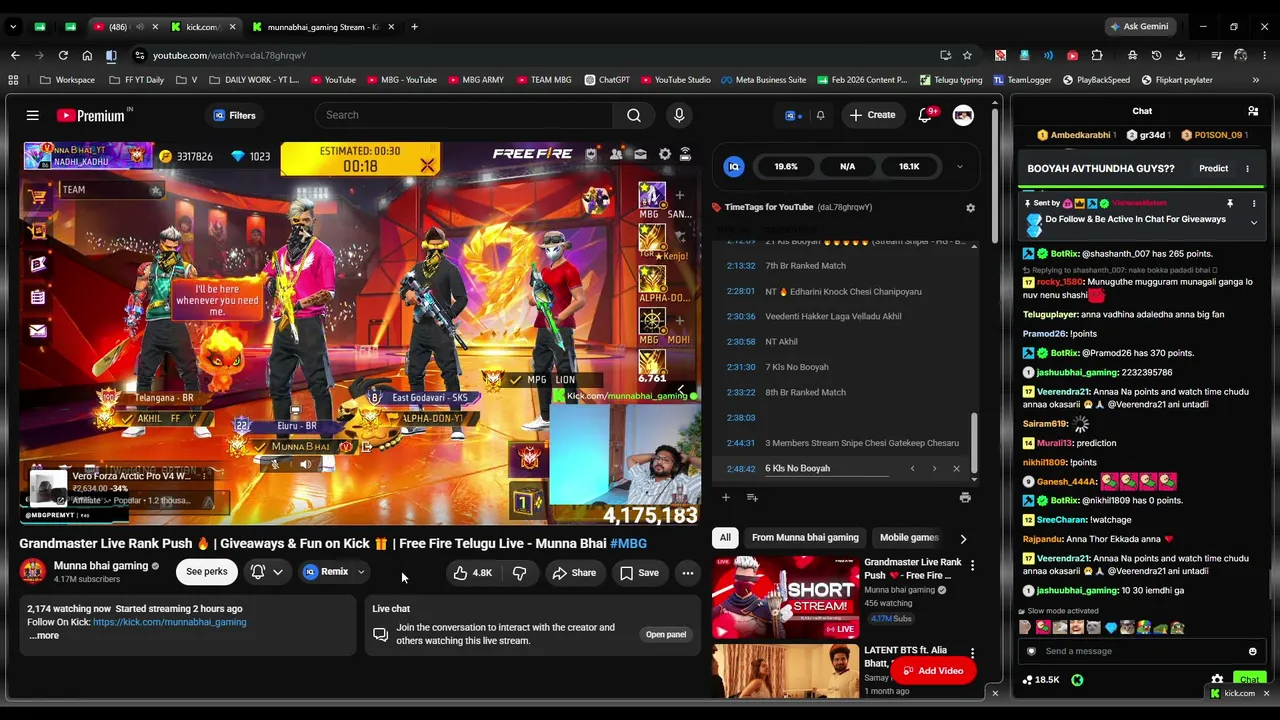
Task: Reload the page in the browser
Action: pyautogui.click(x=63, y=55)
